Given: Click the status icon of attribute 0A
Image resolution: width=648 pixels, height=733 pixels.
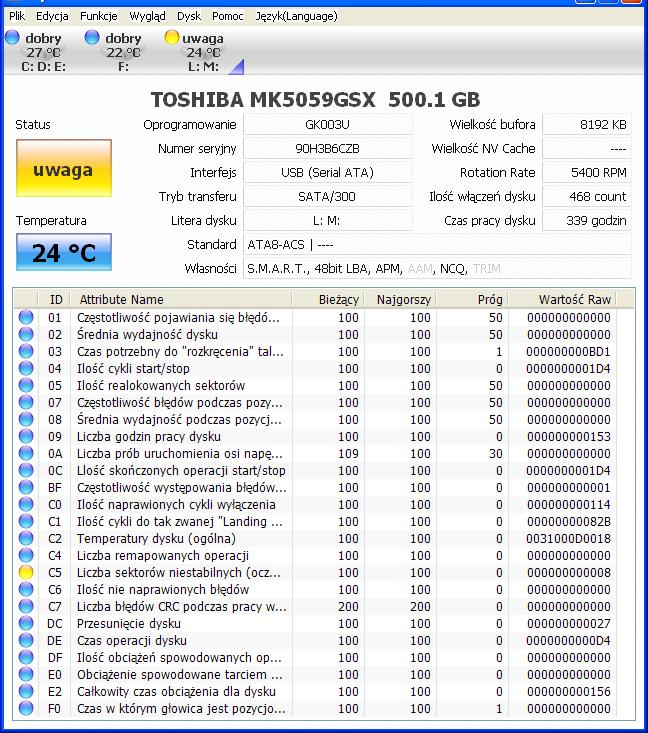Looking at the screenshot, I should [26, 453].
